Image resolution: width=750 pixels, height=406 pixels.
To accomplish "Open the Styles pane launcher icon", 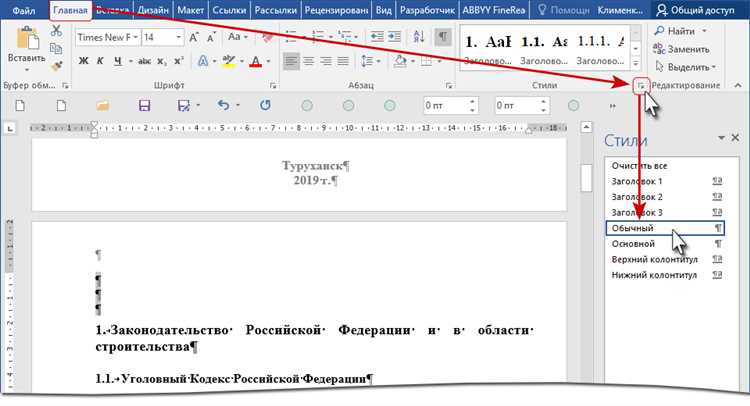I will point(639,87).
